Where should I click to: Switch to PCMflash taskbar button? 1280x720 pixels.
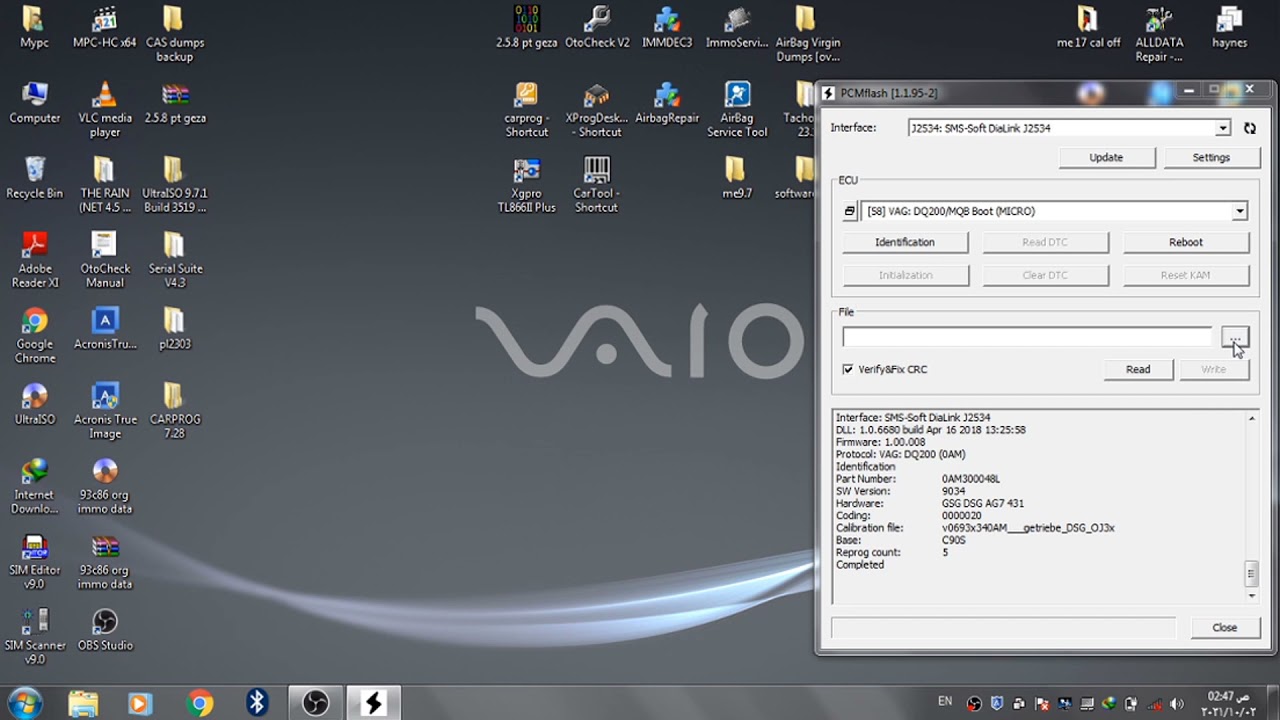point(374,703)
